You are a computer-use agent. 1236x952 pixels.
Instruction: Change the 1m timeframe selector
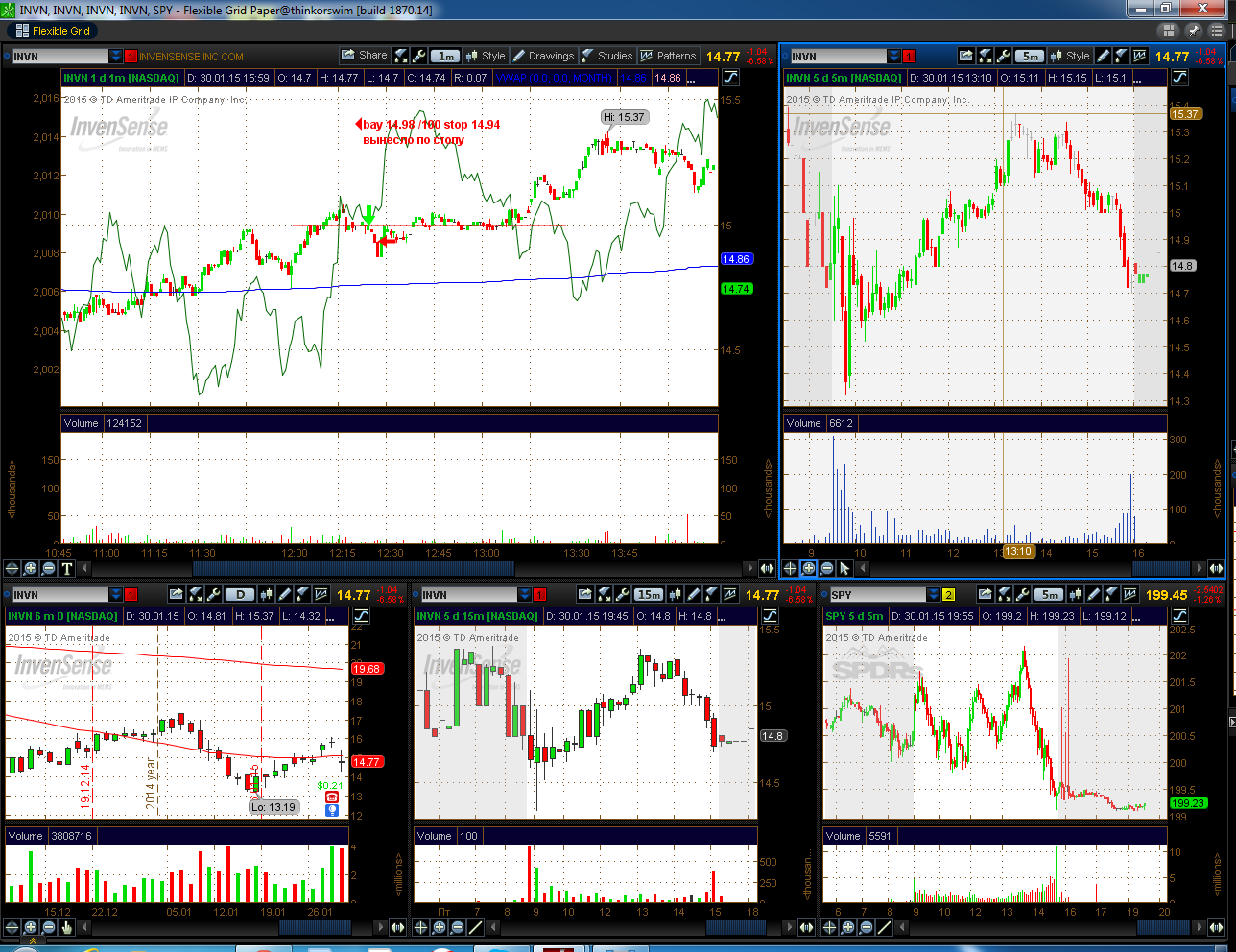(445, 56)
